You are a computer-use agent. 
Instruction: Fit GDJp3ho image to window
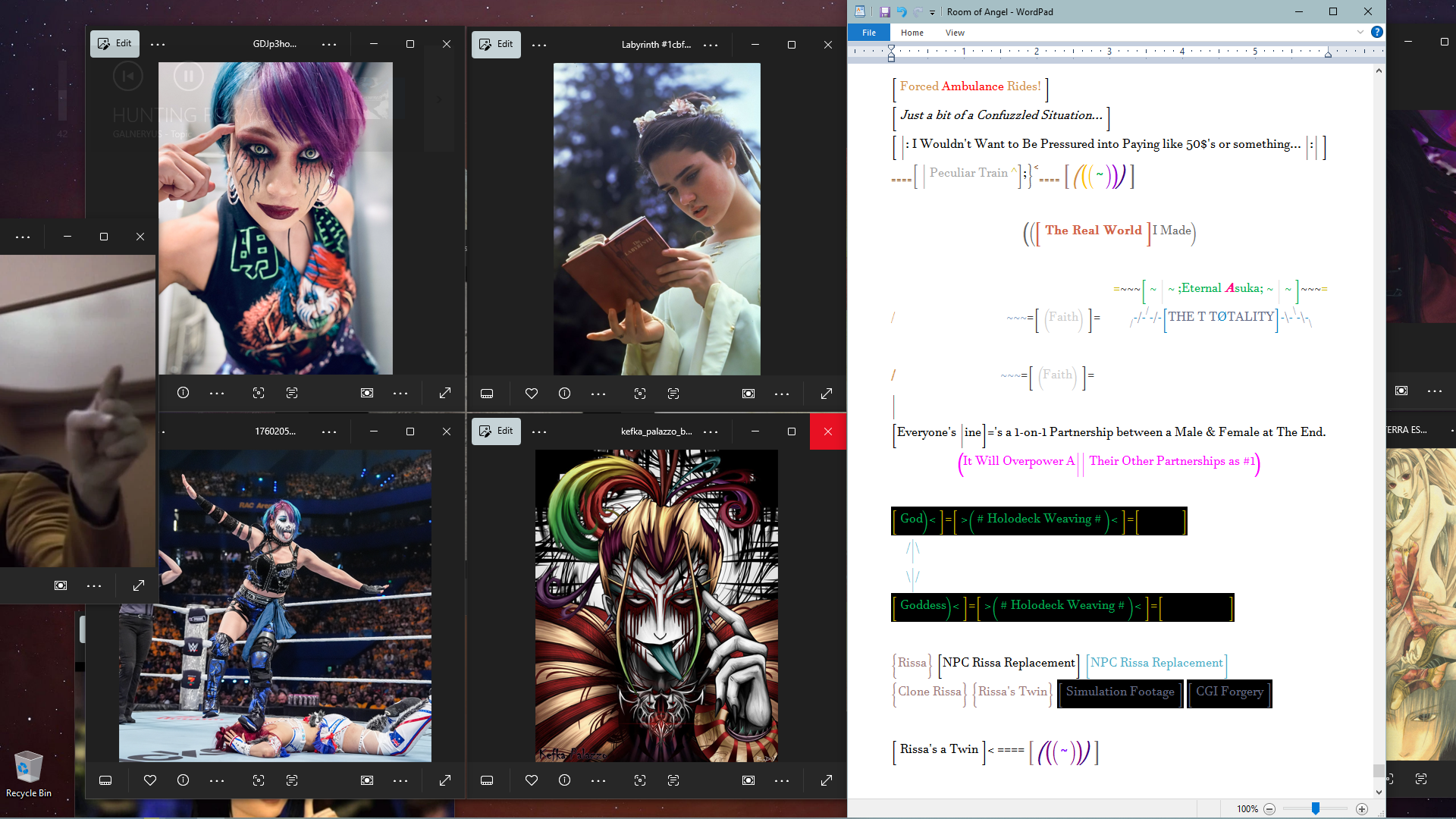[x=367, y=393]
